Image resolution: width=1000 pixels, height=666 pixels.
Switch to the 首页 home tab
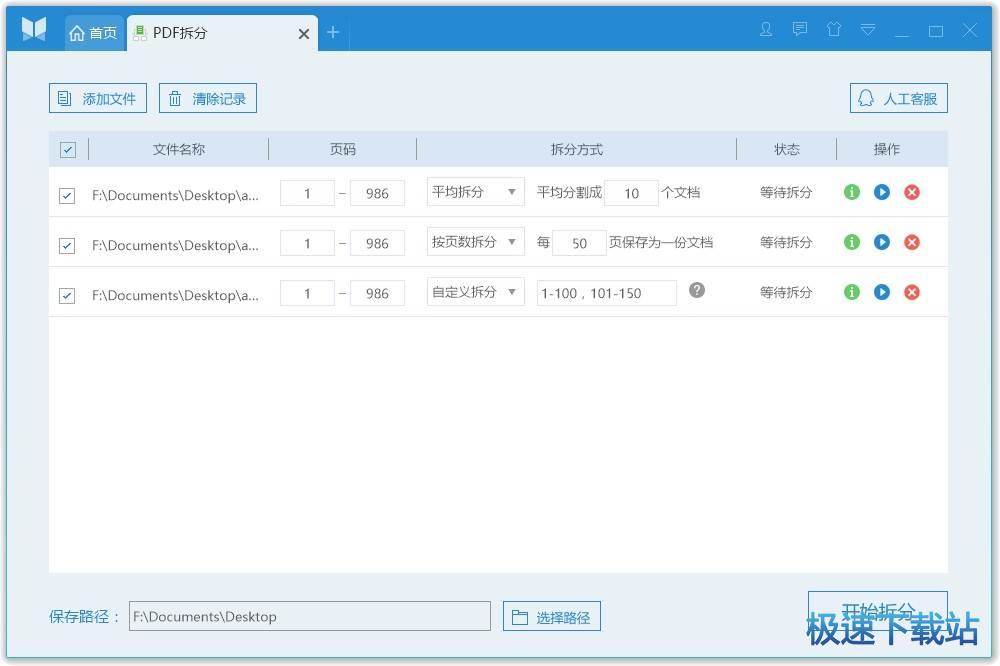pyautogui.click(x=93, y=33)
